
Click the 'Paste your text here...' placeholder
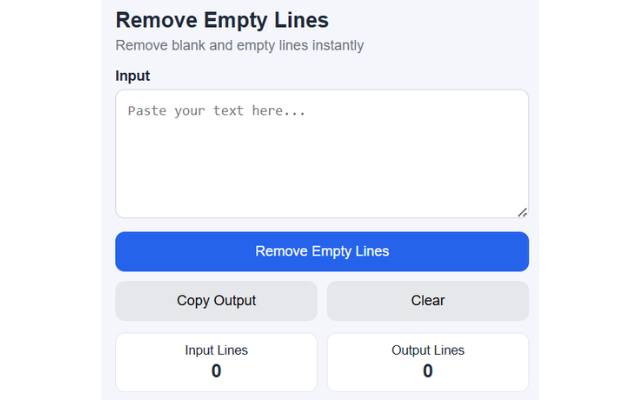[216, 111]
